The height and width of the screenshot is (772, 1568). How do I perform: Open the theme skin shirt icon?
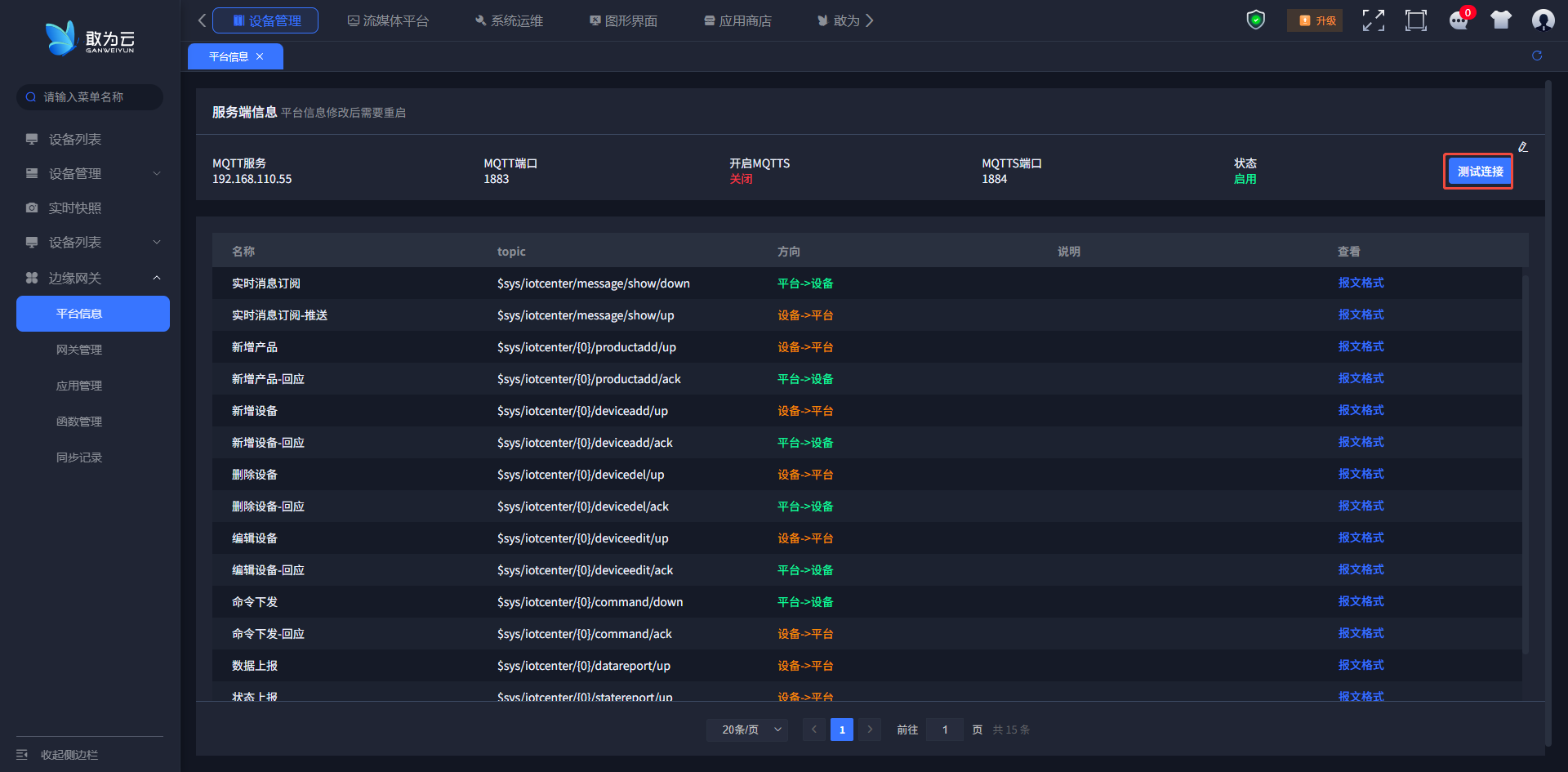point(1500,20)
